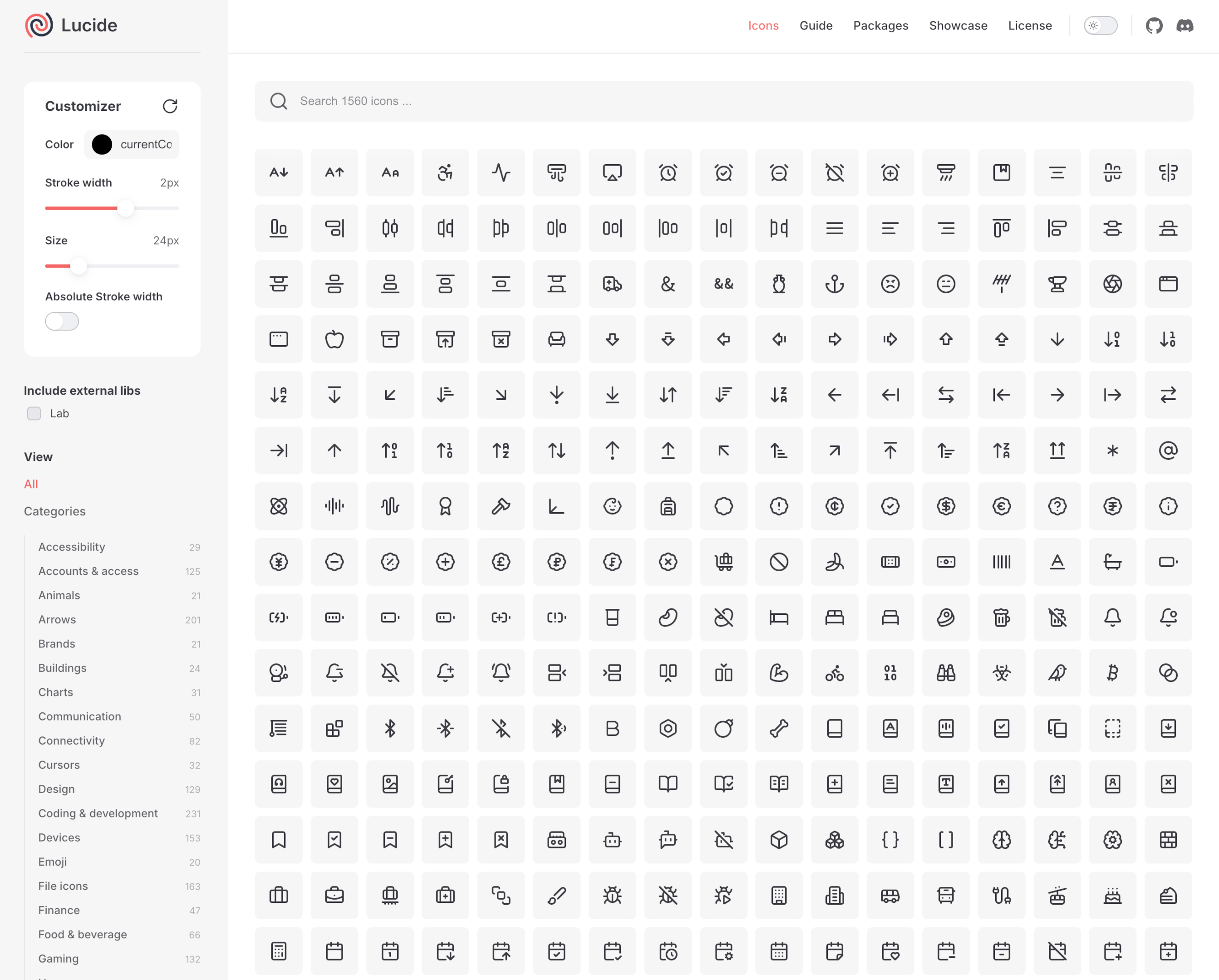
Task: Reset the Customizer settings
Action: pos(170,106)
